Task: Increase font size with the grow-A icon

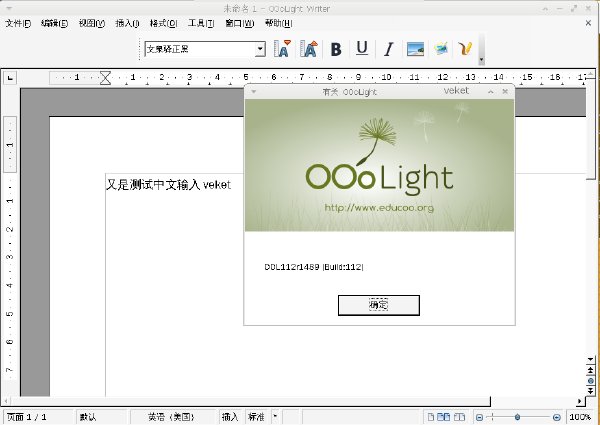Action: (x=309, y=49)
